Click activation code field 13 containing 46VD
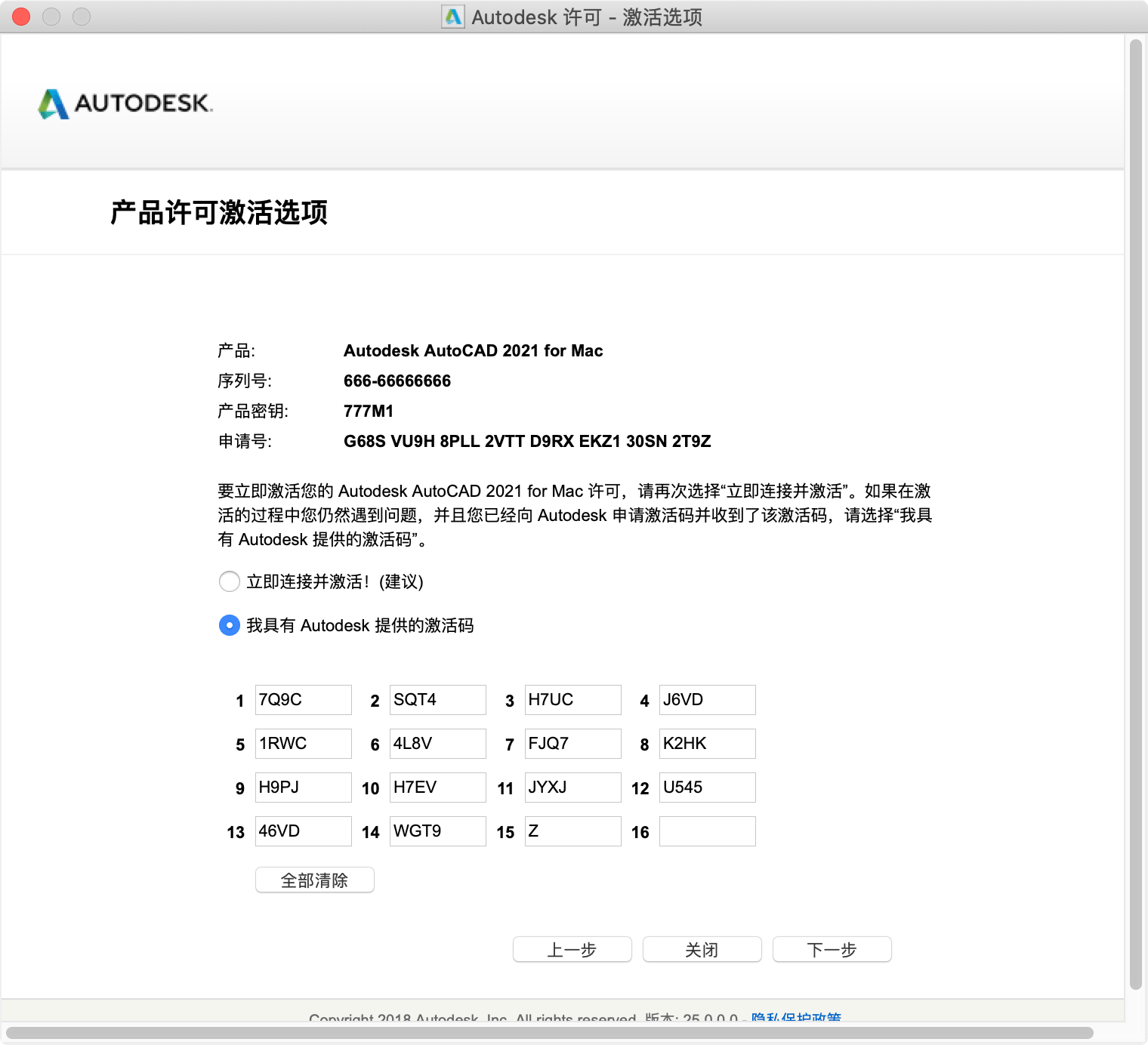The height and width of the screenshot is (1045, 1148). 304,831
